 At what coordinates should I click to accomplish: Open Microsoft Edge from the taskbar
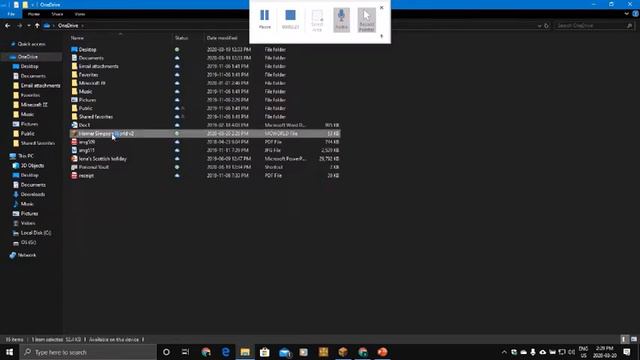[225, 352]
